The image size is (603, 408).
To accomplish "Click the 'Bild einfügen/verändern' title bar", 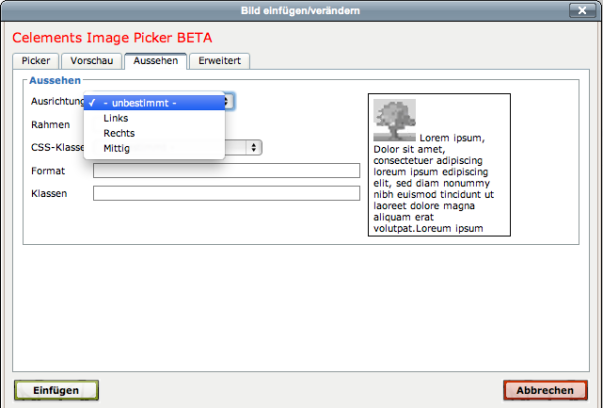I will pyautogui.click(x=300, y=10).
